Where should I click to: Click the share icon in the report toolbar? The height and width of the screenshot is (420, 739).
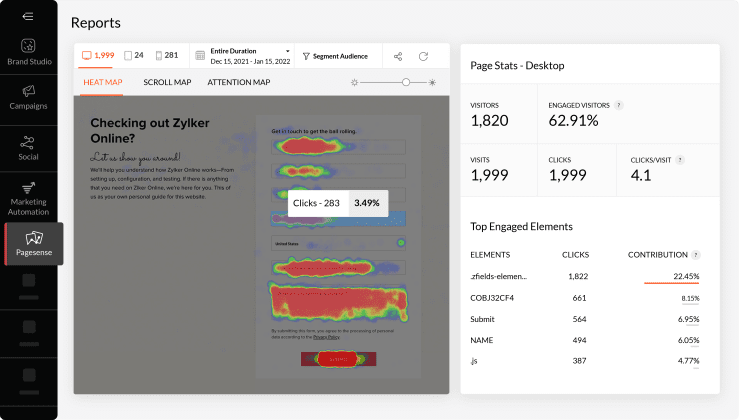point(398,57)
